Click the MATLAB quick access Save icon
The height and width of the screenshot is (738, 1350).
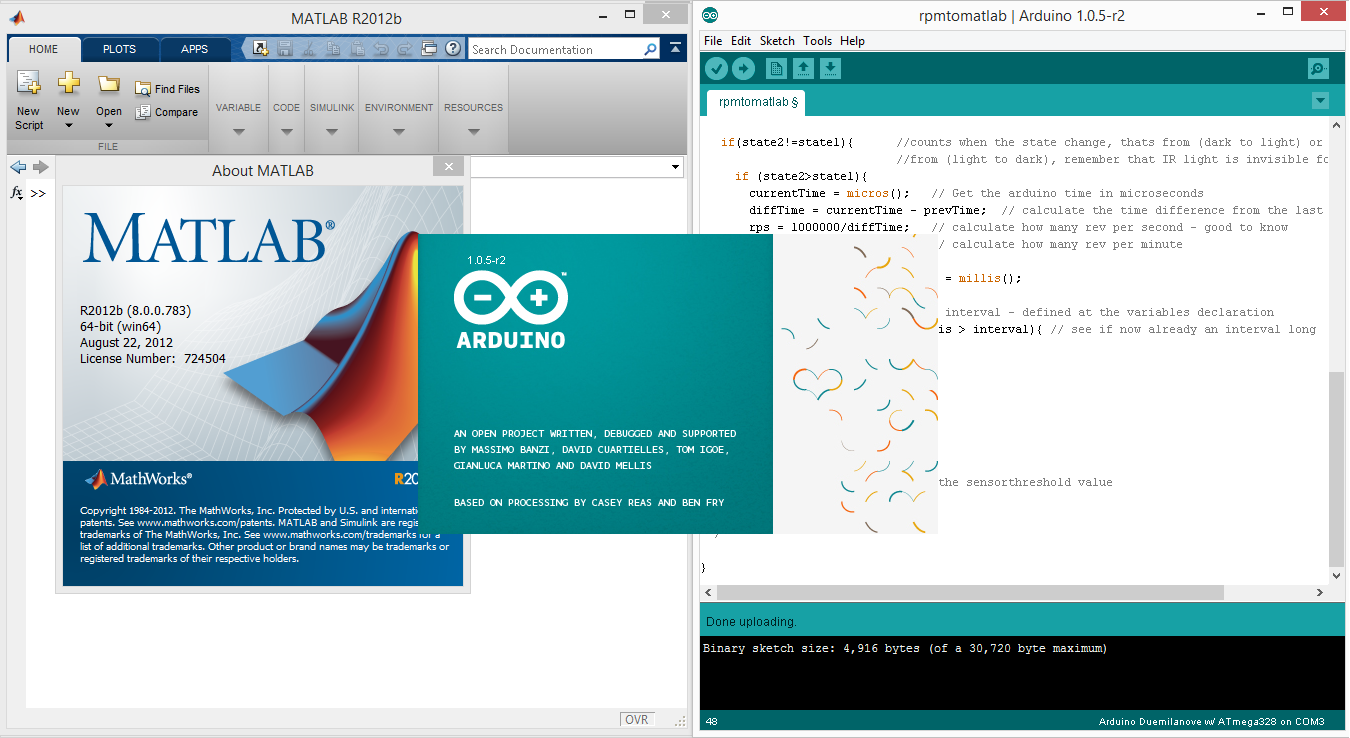285,48
